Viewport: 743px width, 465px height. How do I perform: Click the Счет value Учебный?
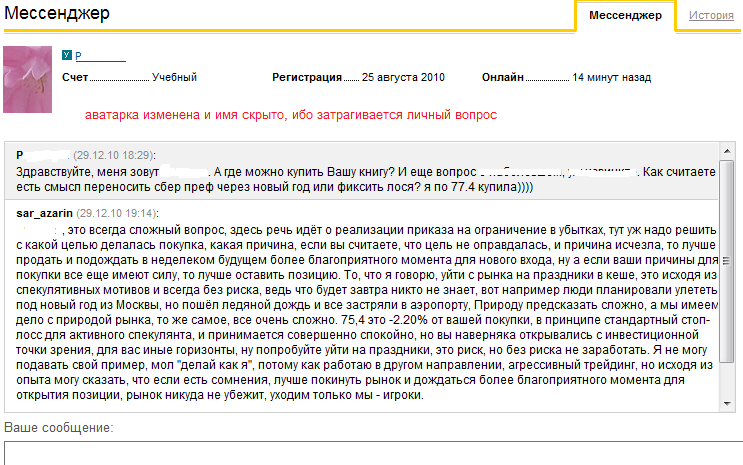(174, 77)
